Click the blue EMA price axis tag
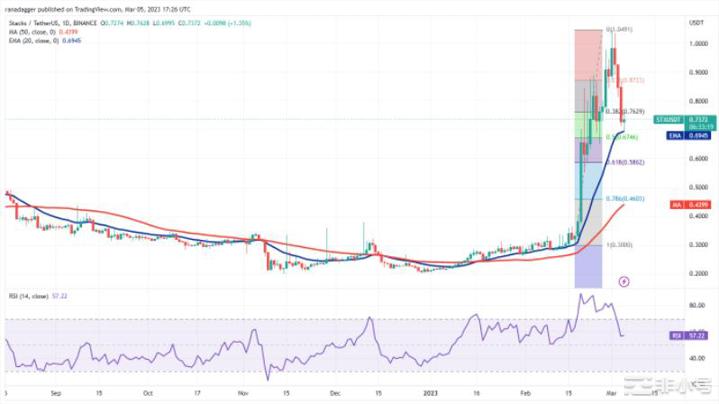This screenshot has height=404, width=719. pyautogui.click(x=671, y=135)
